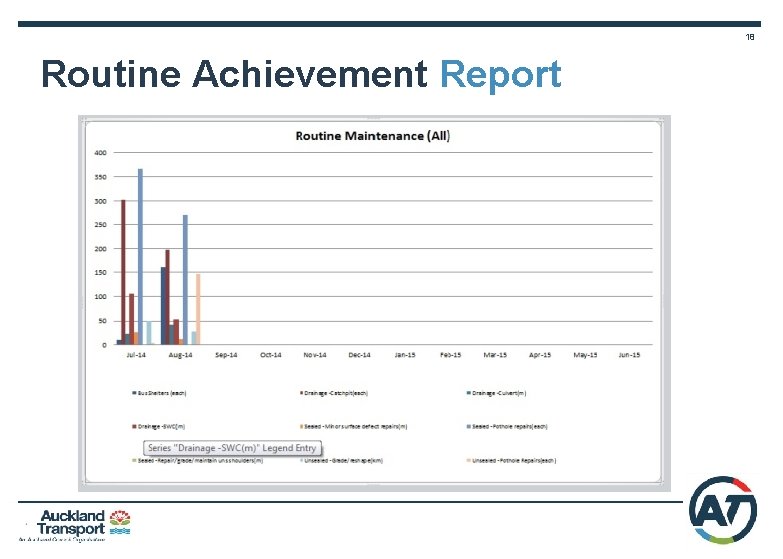Viewport: 783px width, 559px height.
Task: Click the Unsealed -Pothole Repairs(each) color swatch
Action: coord(469,461)
